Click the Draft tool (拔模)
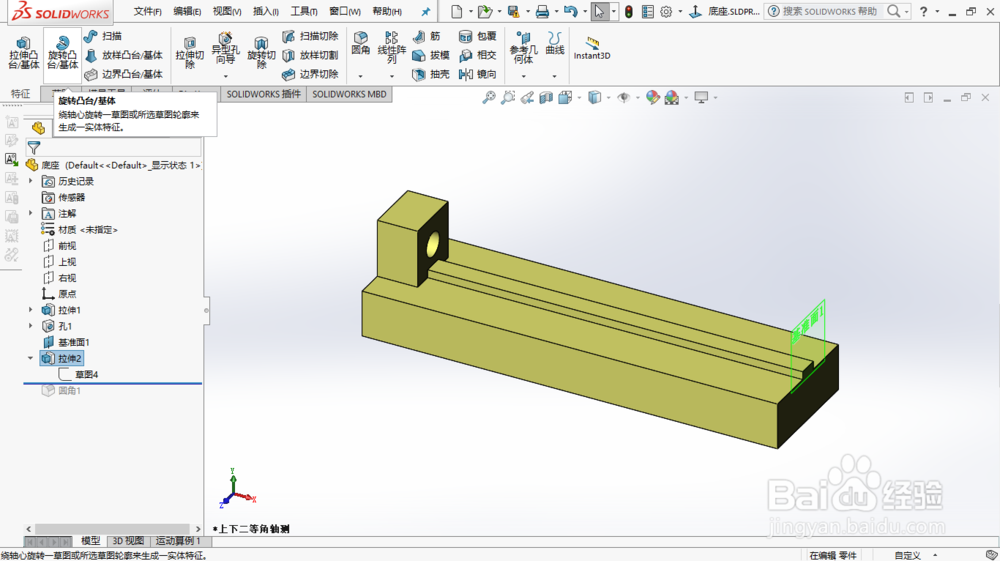 (431, 55)
